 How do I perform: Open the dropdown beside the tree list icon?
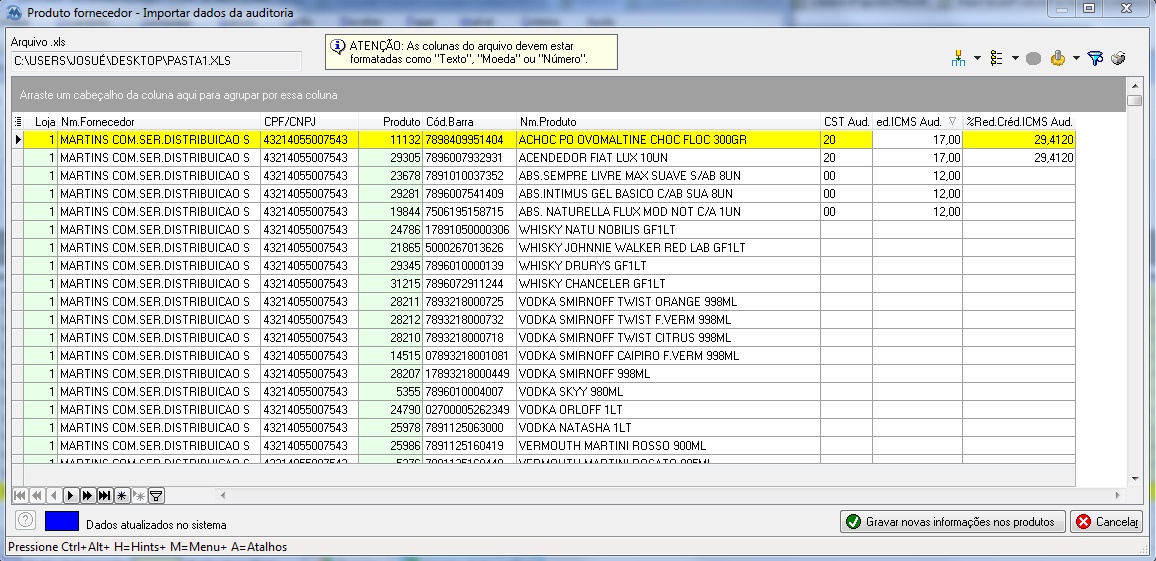click(1015, 58)
